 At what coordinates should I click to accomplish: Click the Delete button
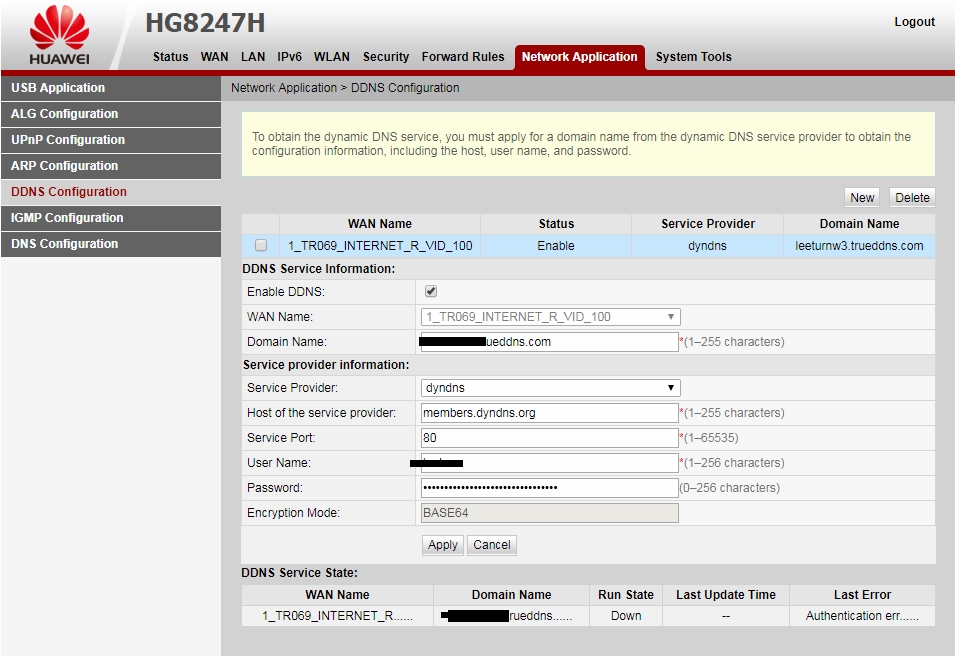(912, 197)
